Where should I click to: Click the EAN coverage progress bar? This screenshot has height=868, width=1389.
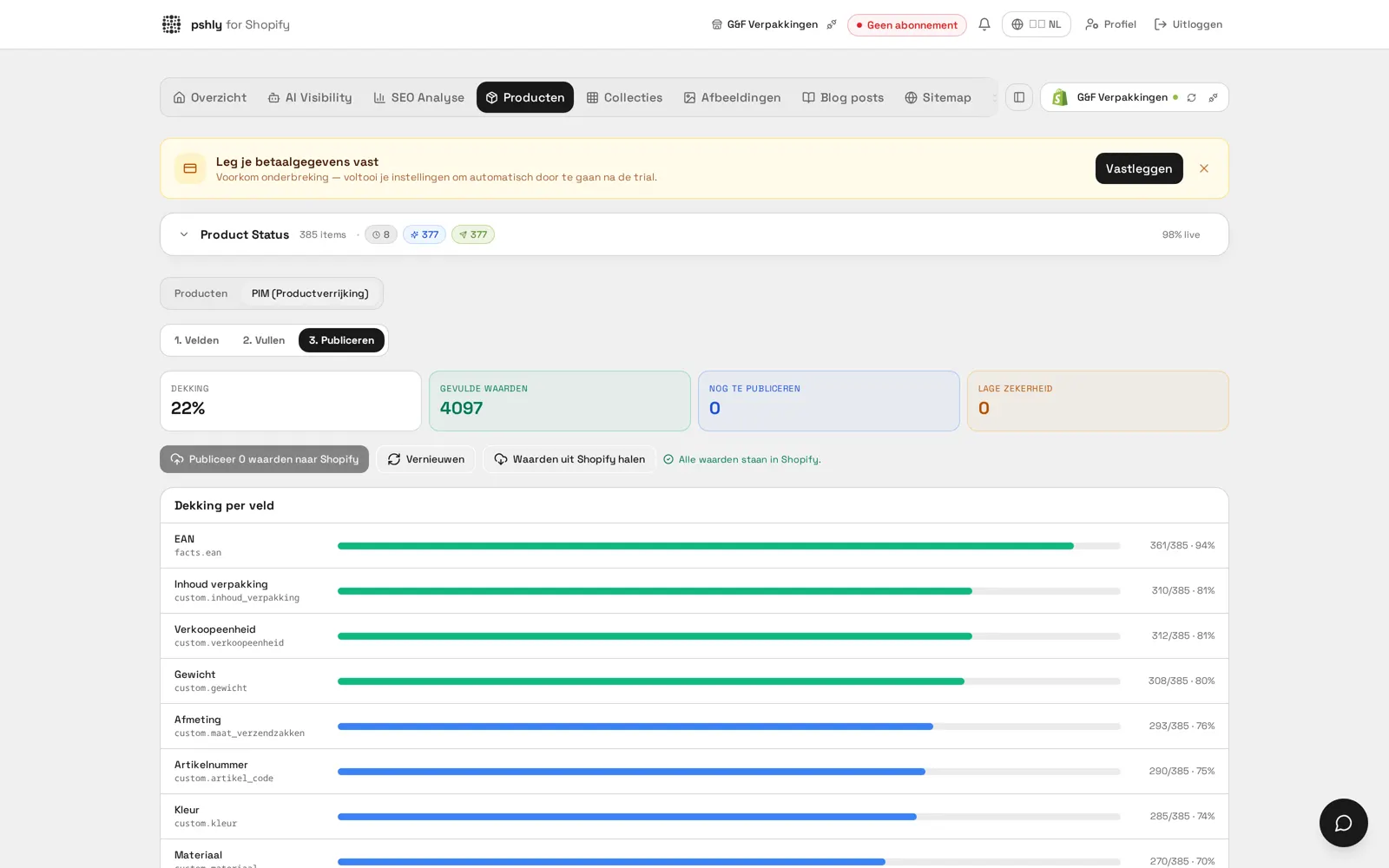tap(729, 546)
